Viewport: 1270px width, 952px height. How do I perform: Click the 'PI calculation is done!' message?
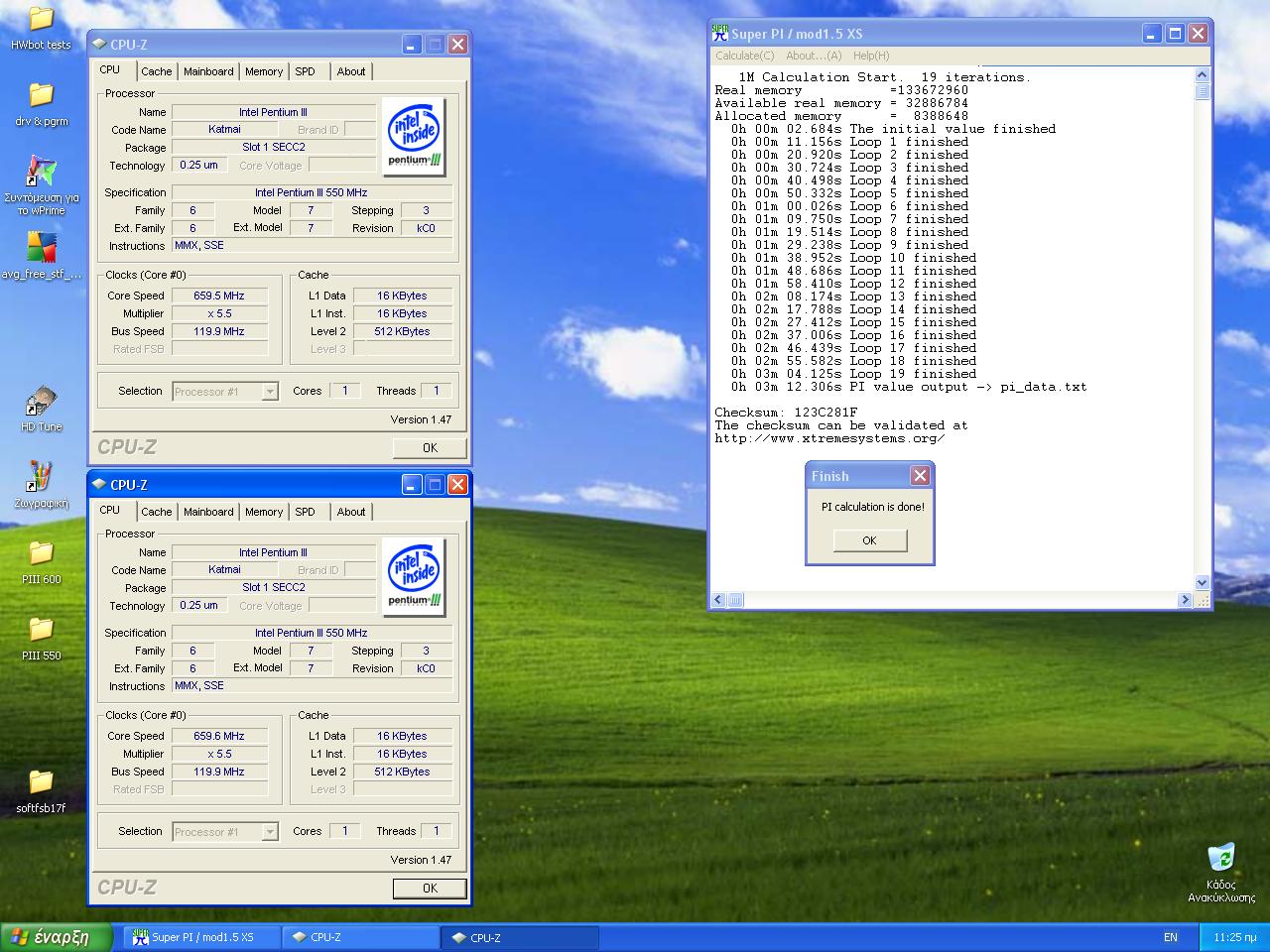click(x=873, y=507)
